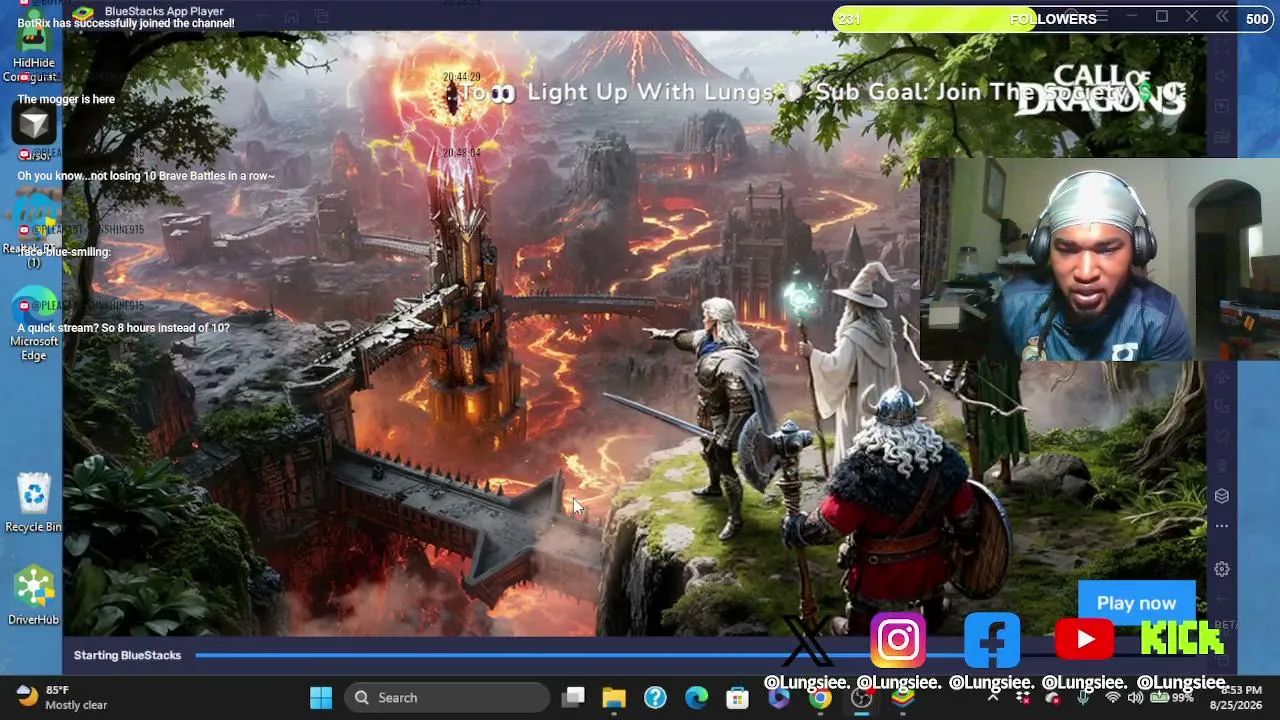The height and width of the screenshot is (720, 1280).
Task: Show more BlueStacks sidebar tools (three dots)
Action: (x=1221, y=526)
